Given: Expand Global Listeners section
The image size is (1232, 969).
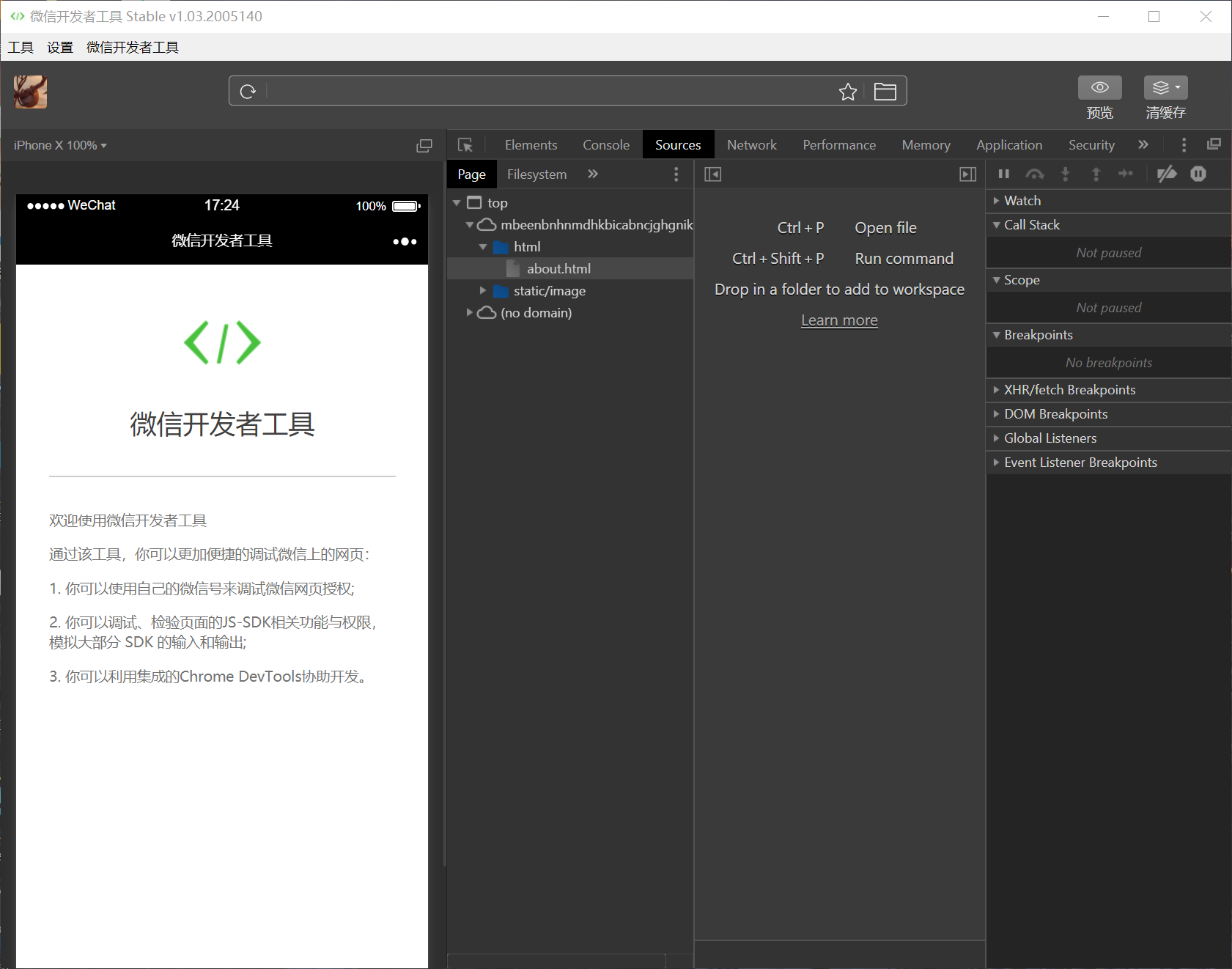Looking at the screenshot, I should click(x=1108, y=438).
